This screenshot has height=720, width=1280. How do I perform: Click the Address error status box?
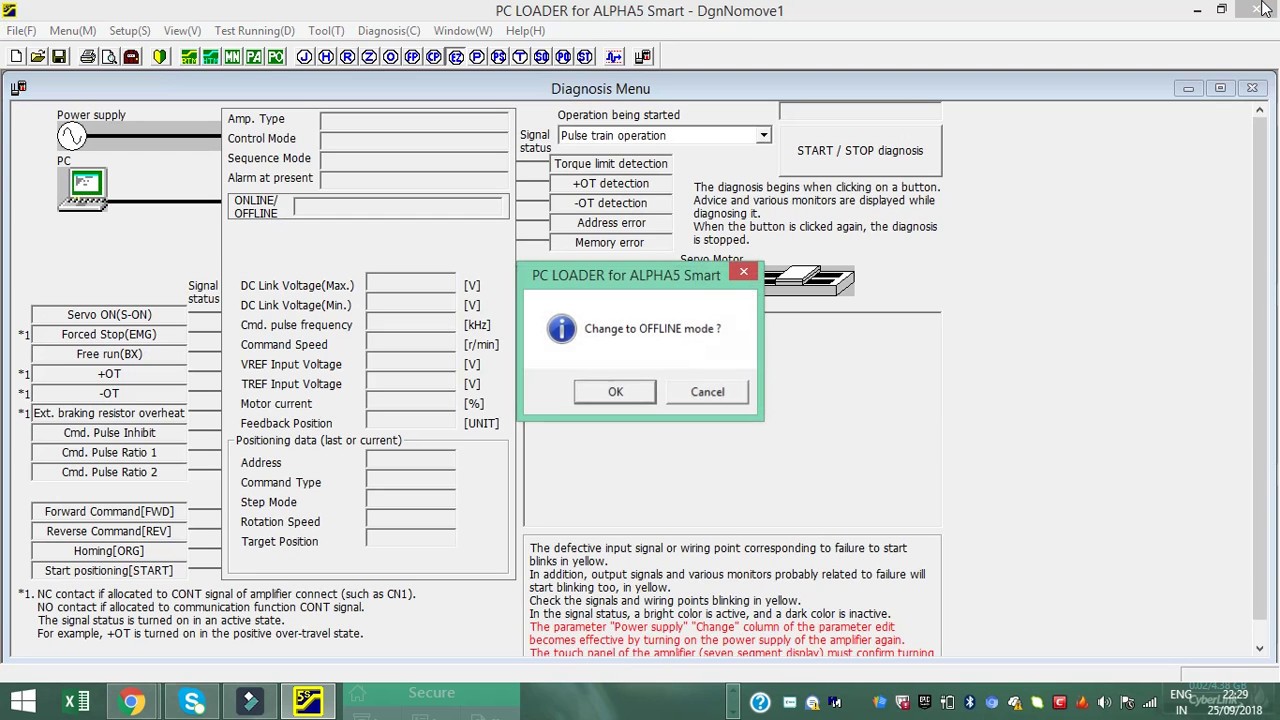(611, 223)
